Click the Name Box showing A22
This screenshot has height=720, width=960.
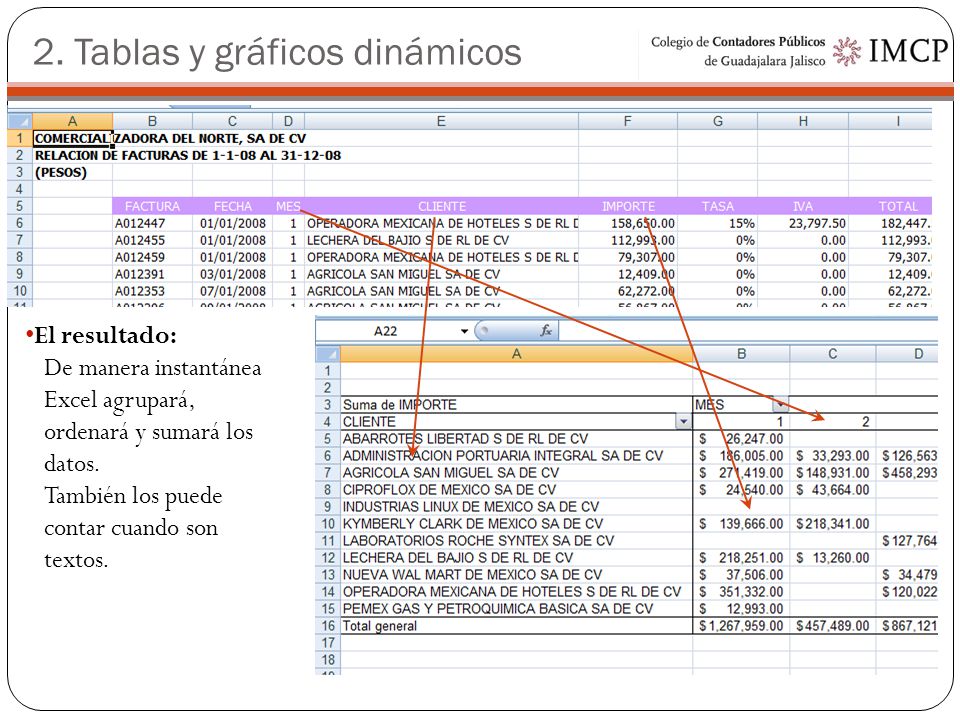coord(386,331)
